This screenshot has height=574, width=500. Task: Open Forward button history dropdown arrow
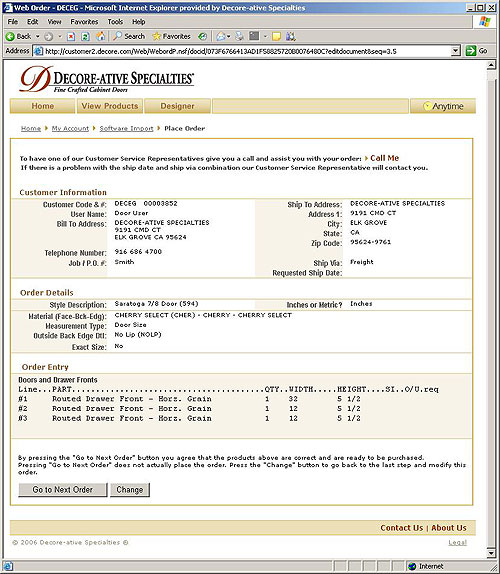click(60, 36)
